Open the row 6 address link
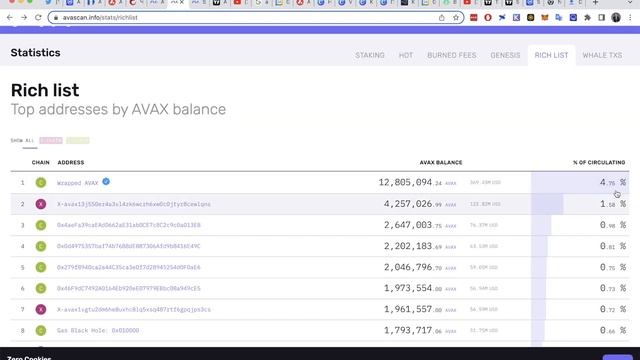 (129, 288)
